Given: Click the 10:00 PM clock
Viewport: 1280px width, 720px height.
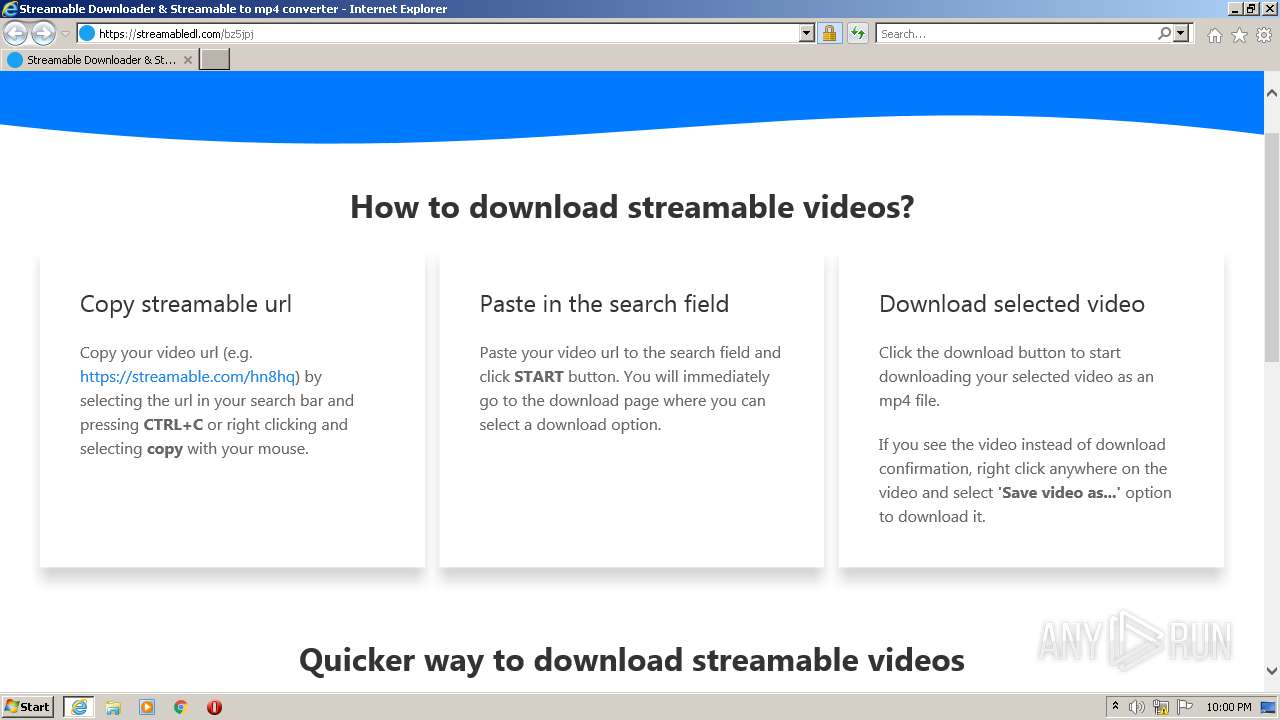Looking at the screenshot, I should pyautogui.click(x=1229, y=707).
